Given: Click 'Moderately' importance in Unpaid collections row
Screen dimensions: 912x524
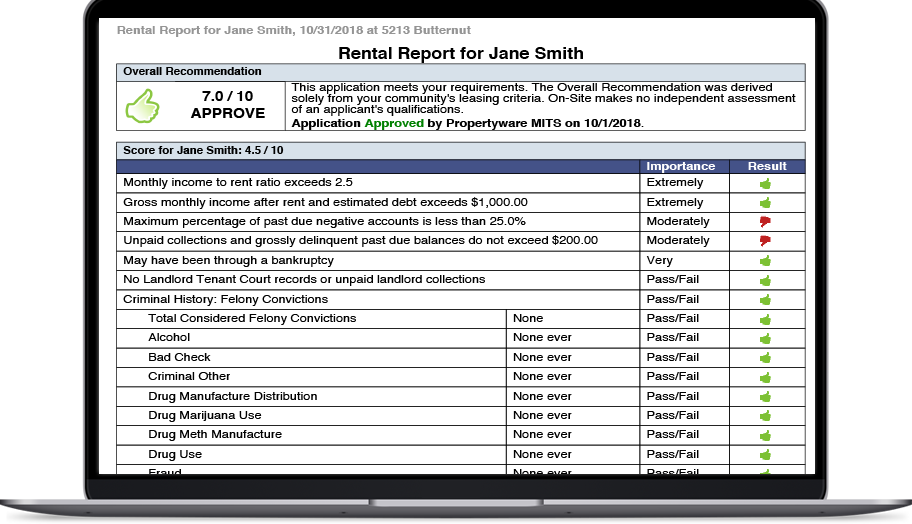Looking at the screenshot, I should click(678, 240).
